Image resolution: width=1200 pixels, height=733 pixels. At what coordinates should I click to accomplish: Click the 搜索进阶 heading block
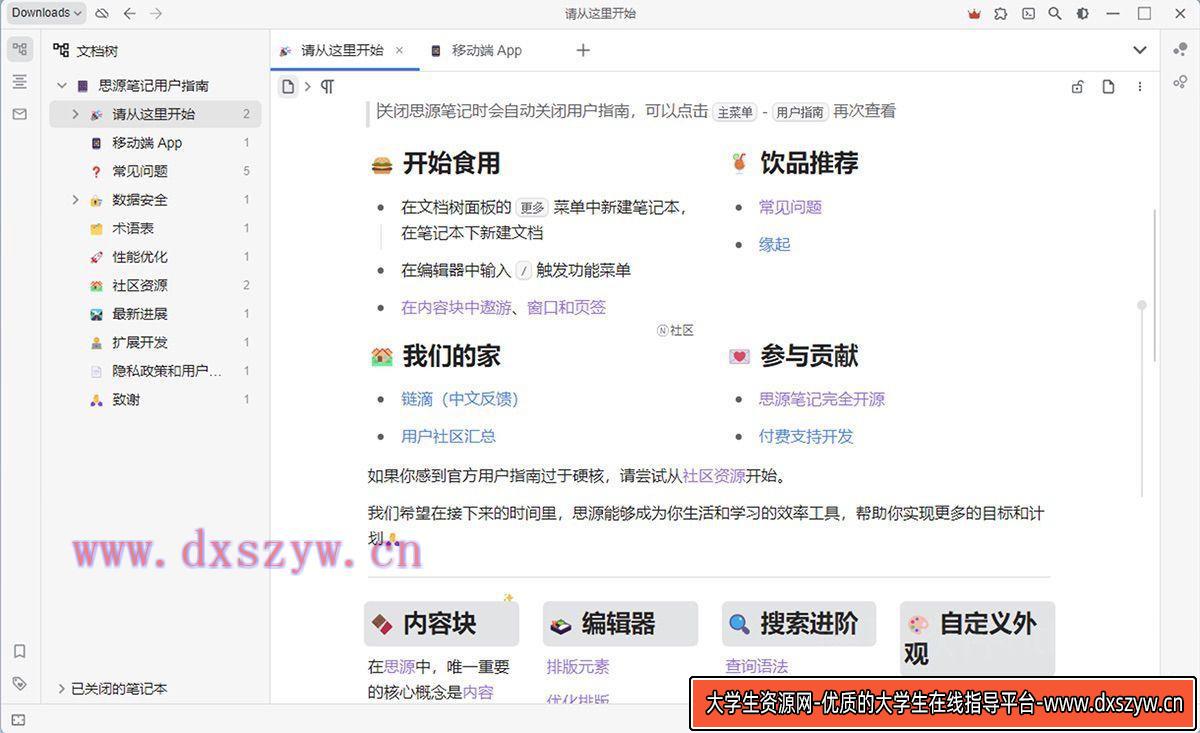click(x=799, y=624)
